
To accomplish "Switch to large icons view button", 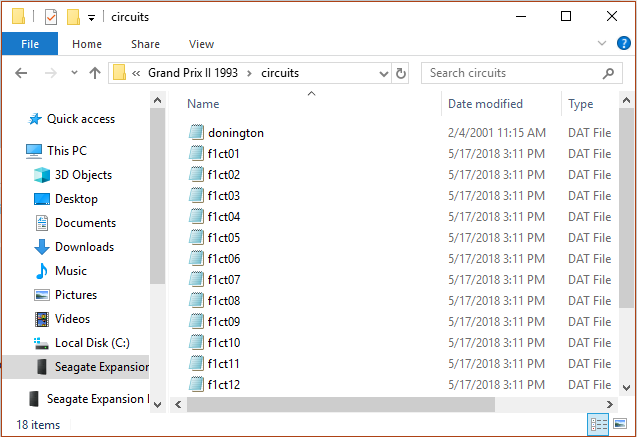I will [x=620, y=424].
